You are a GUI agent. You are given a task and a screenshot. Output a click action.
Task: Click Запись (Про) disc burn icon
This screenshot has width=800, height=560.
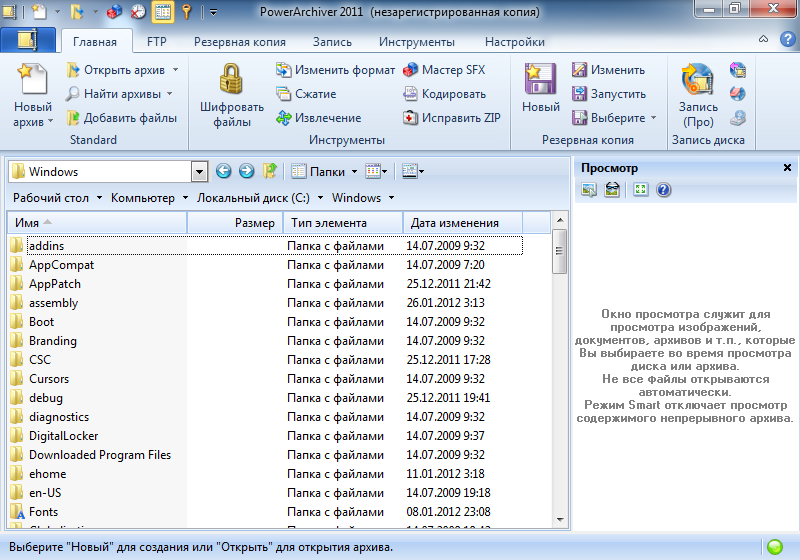697,80
